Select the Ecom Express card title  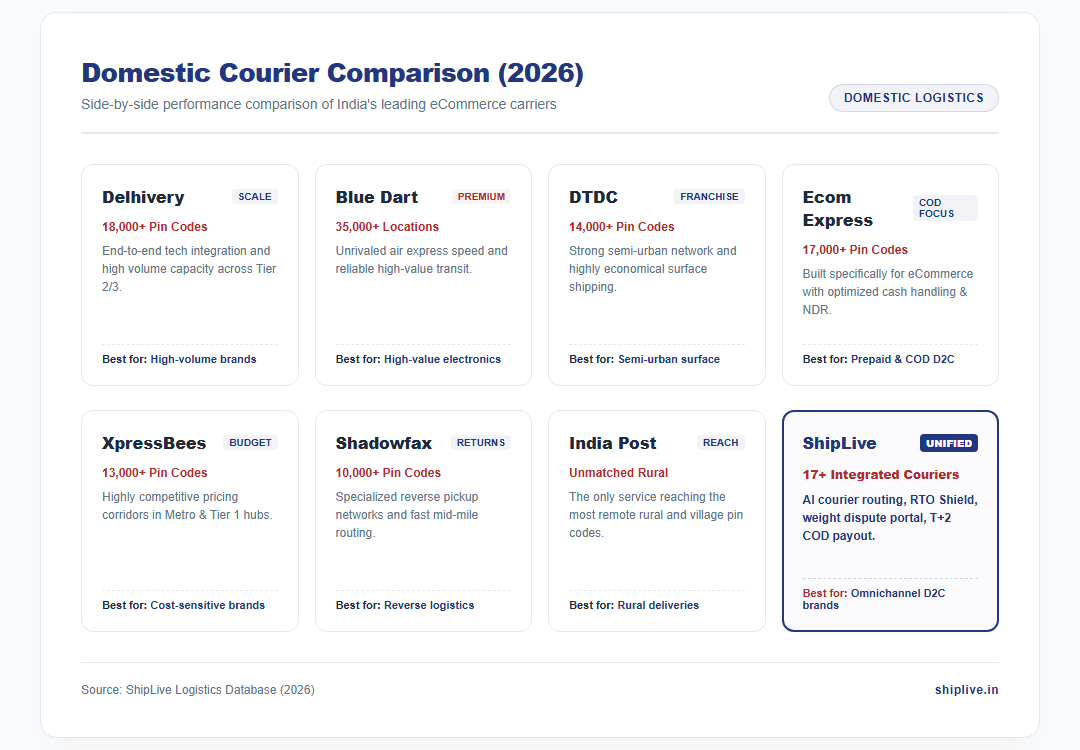(838, 209)
